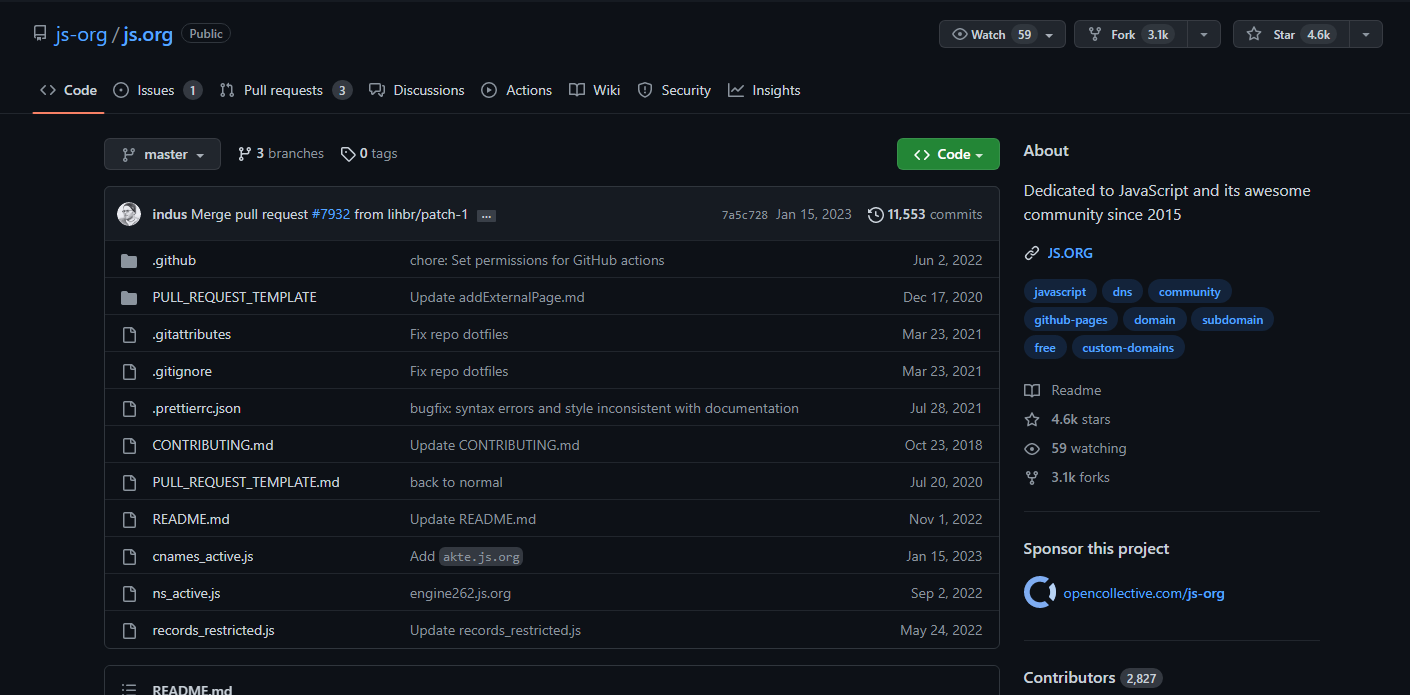1410x695 pixels.
Task: View the 3 branches link
Action: [x=280, y=153]
